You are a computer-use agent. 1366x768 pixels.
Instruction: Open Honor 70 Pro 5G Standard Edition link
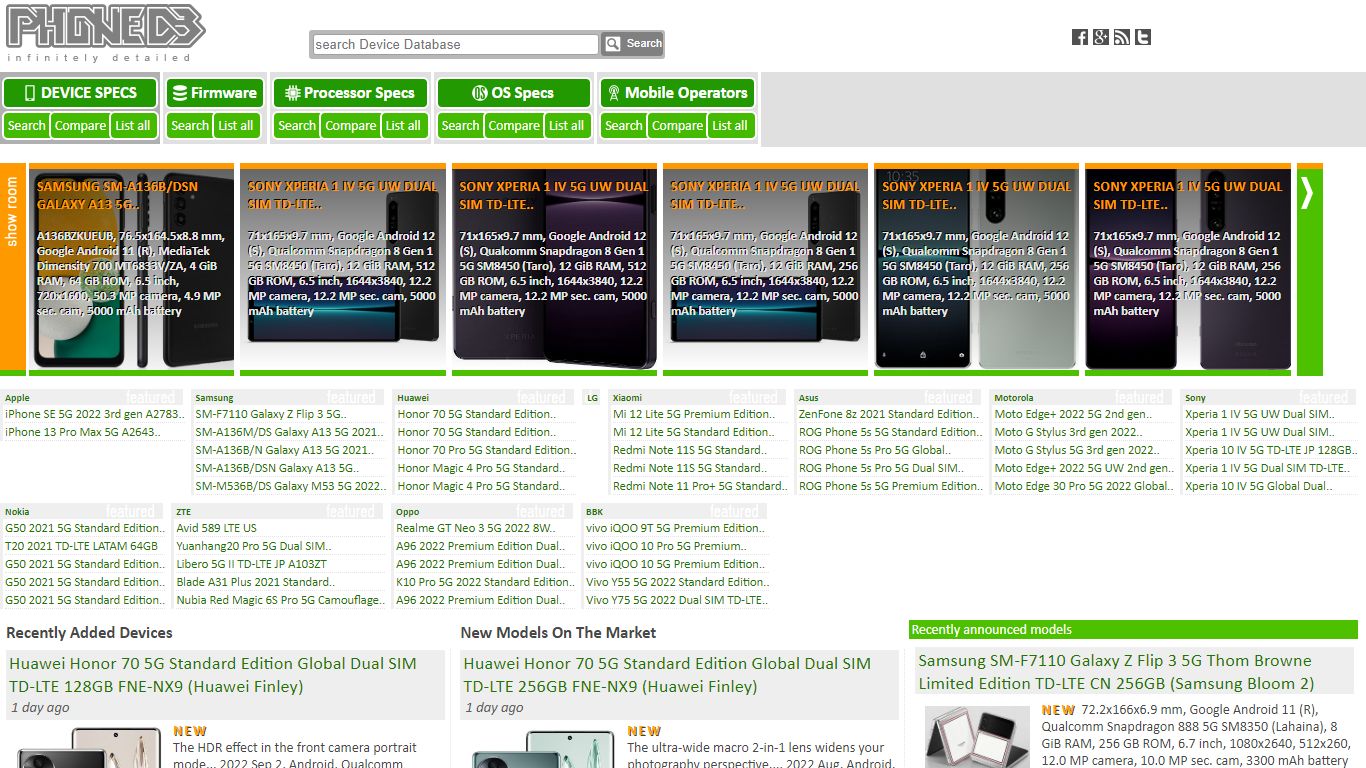coord(486,450)
